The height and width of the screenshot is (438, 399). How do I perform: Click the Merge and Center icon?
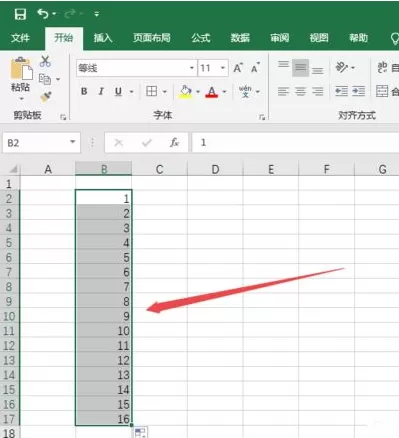tap(382, 91)
